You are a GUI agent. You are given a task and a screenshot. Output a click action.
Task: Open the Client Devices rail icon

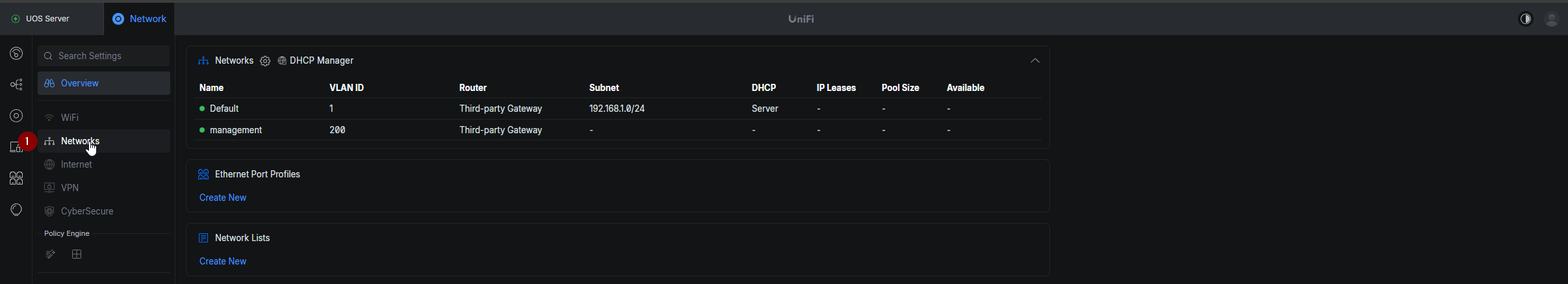16,178
